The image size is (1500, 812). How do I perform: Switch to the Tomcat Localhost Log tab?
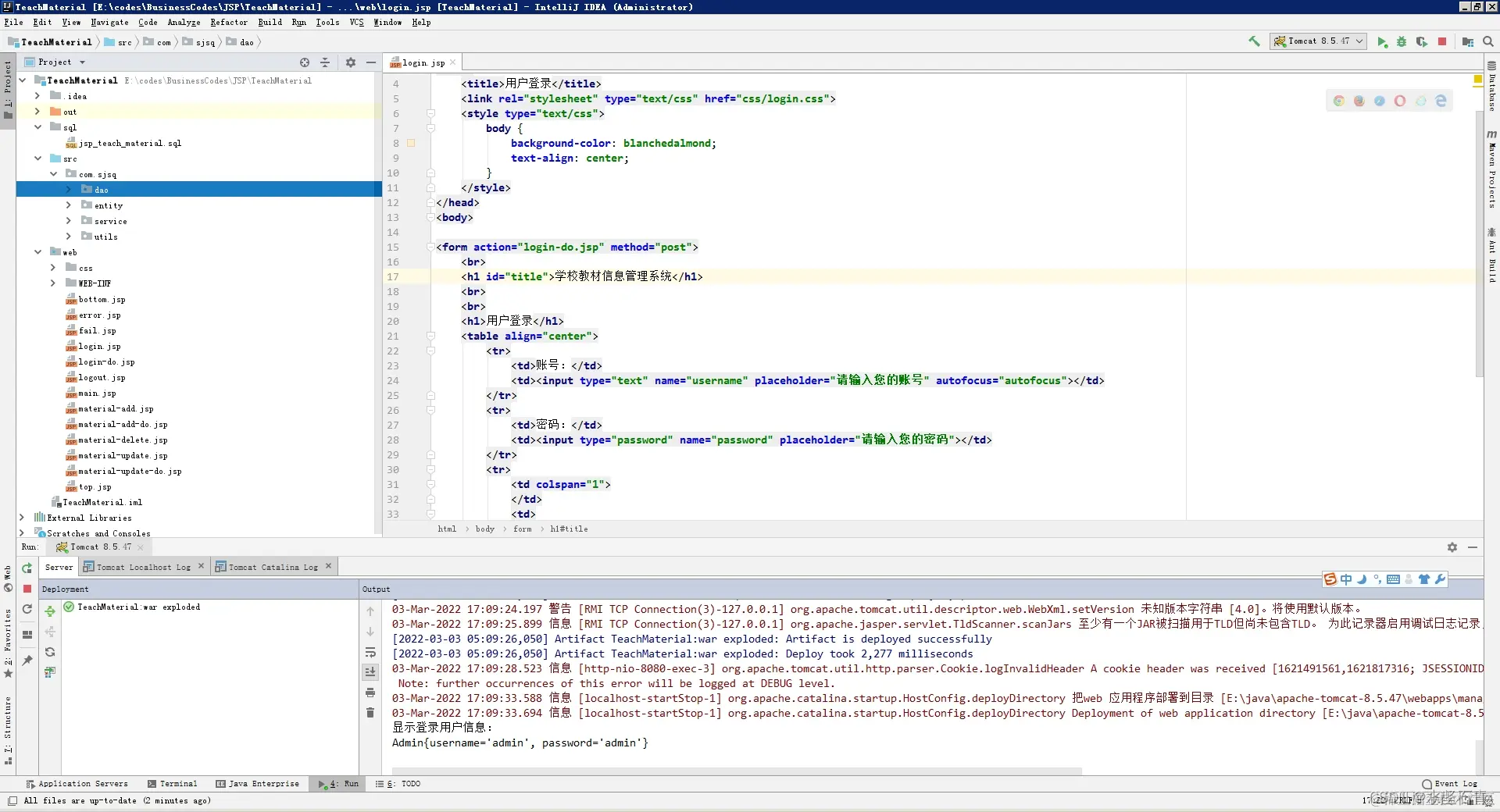pyautogui.click(x=143, y=568)
